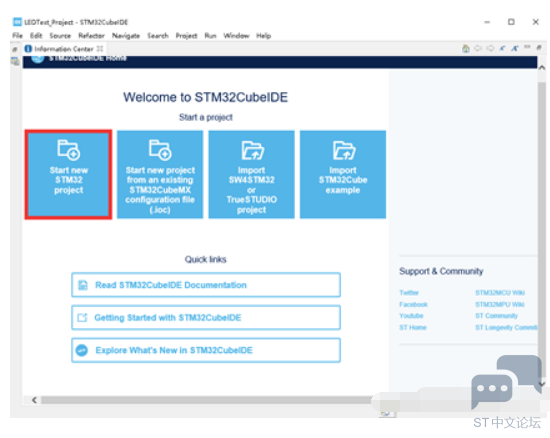Click the horizontal scrollbar thumb

pos(207,400)
